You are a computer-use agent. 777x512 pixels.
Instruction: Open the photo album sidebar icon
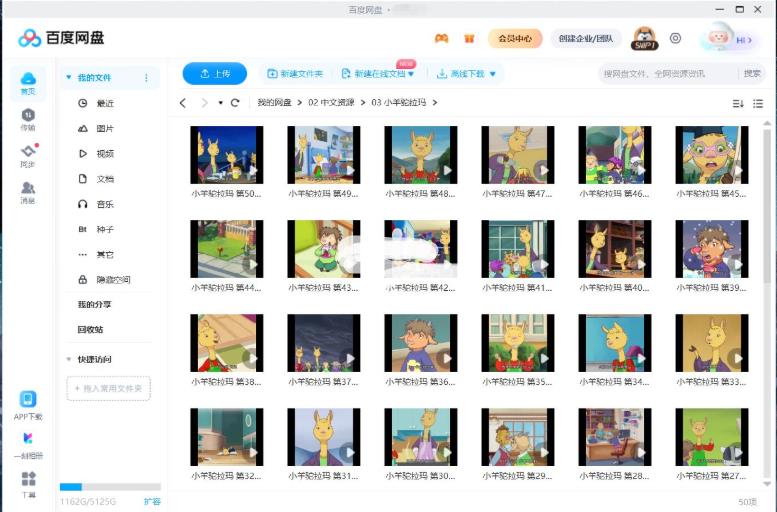(28, 438)
